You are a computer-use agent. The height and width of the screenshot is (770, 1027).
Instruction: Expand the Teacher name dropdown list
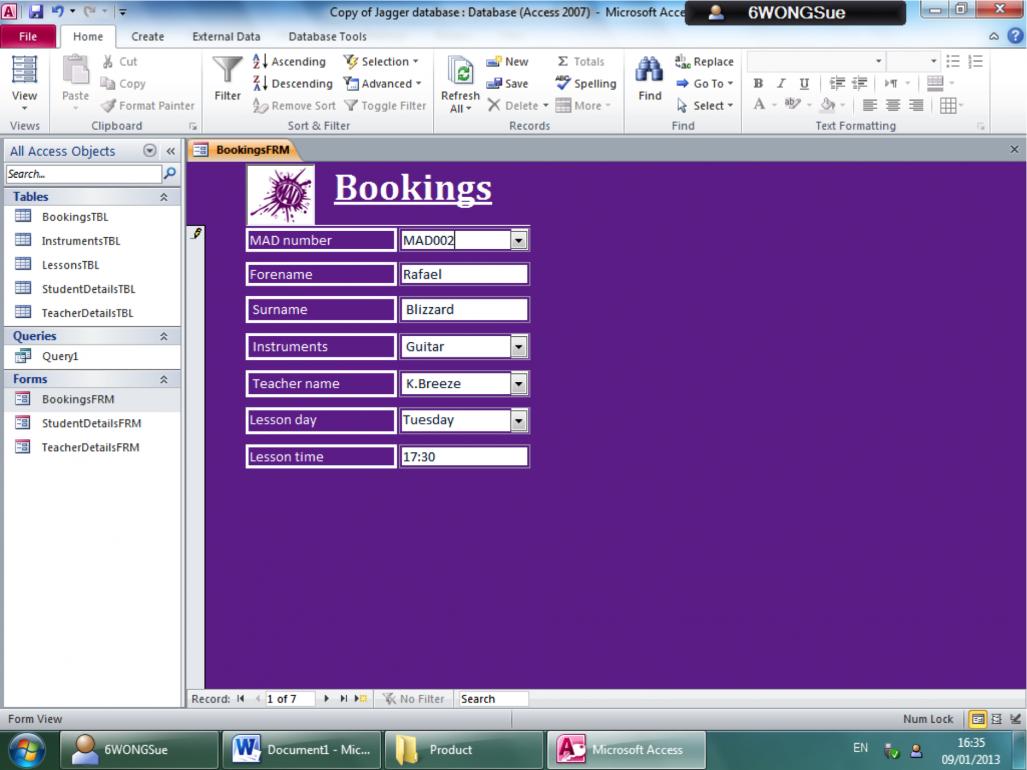tap(518, 384)
